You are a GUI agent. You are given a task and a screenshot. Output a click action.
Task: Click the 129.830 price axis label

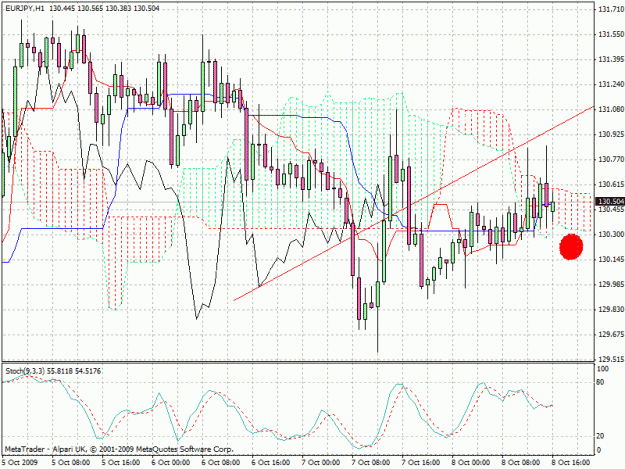coord(611,309)
